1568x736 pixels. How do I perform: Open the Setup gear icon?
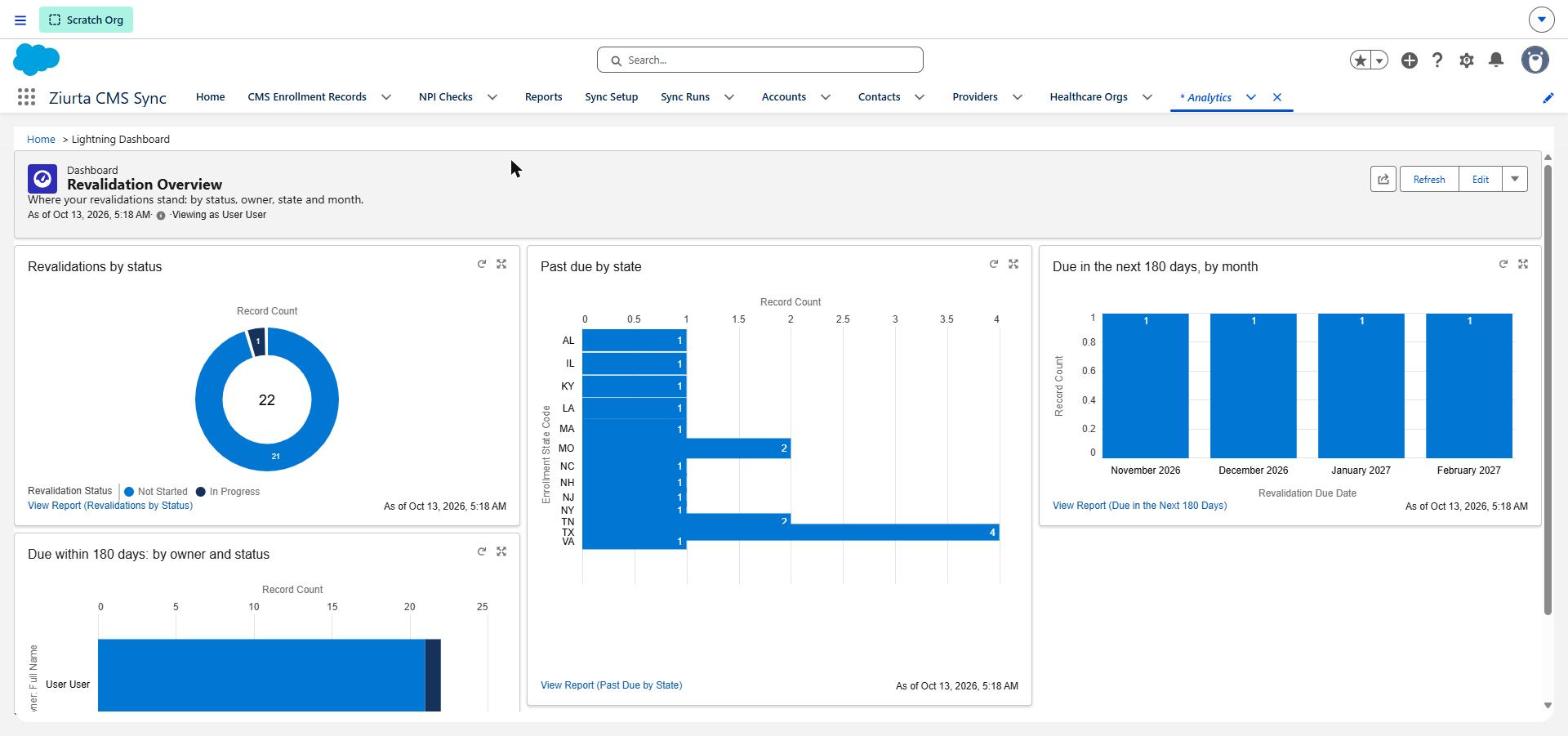(x=1466, y=60)
